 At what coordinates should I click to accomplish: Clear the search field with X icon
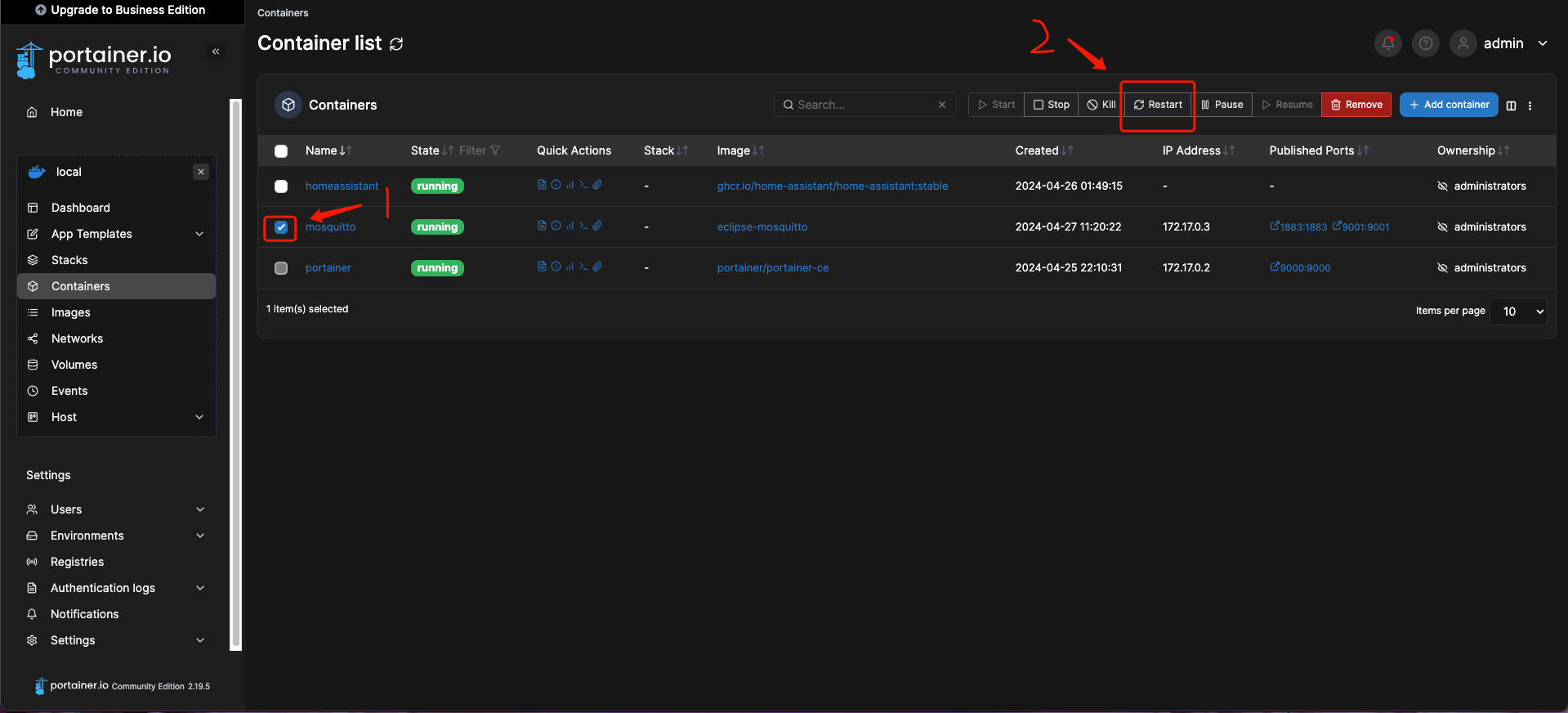pyautogui.click(x=942, y=105)
